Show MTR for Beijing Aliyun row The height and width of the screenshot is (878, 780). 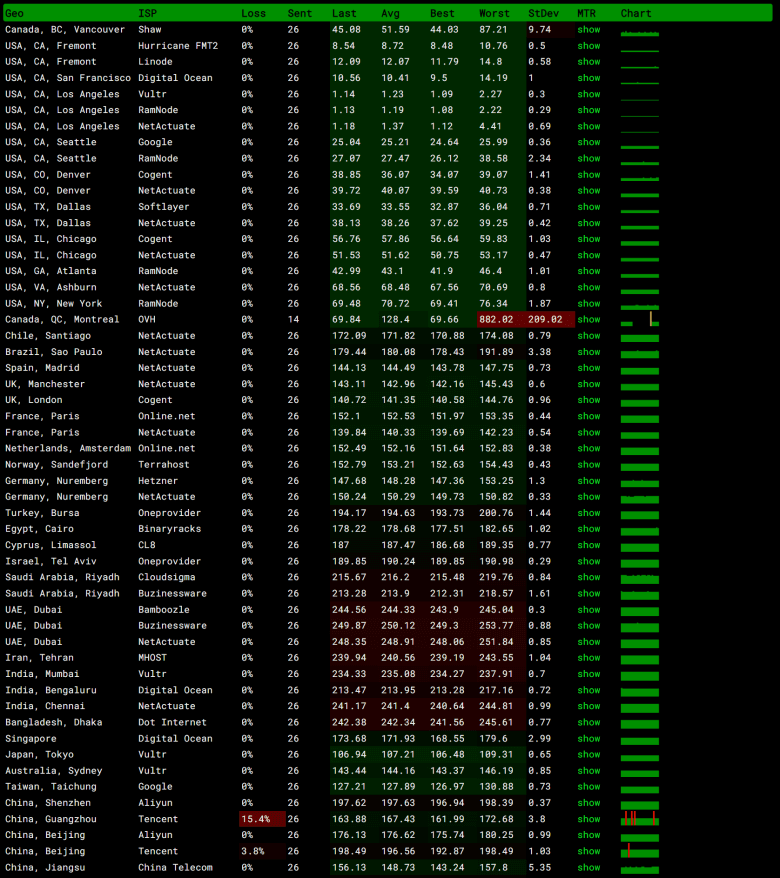(x=588, y=835)
